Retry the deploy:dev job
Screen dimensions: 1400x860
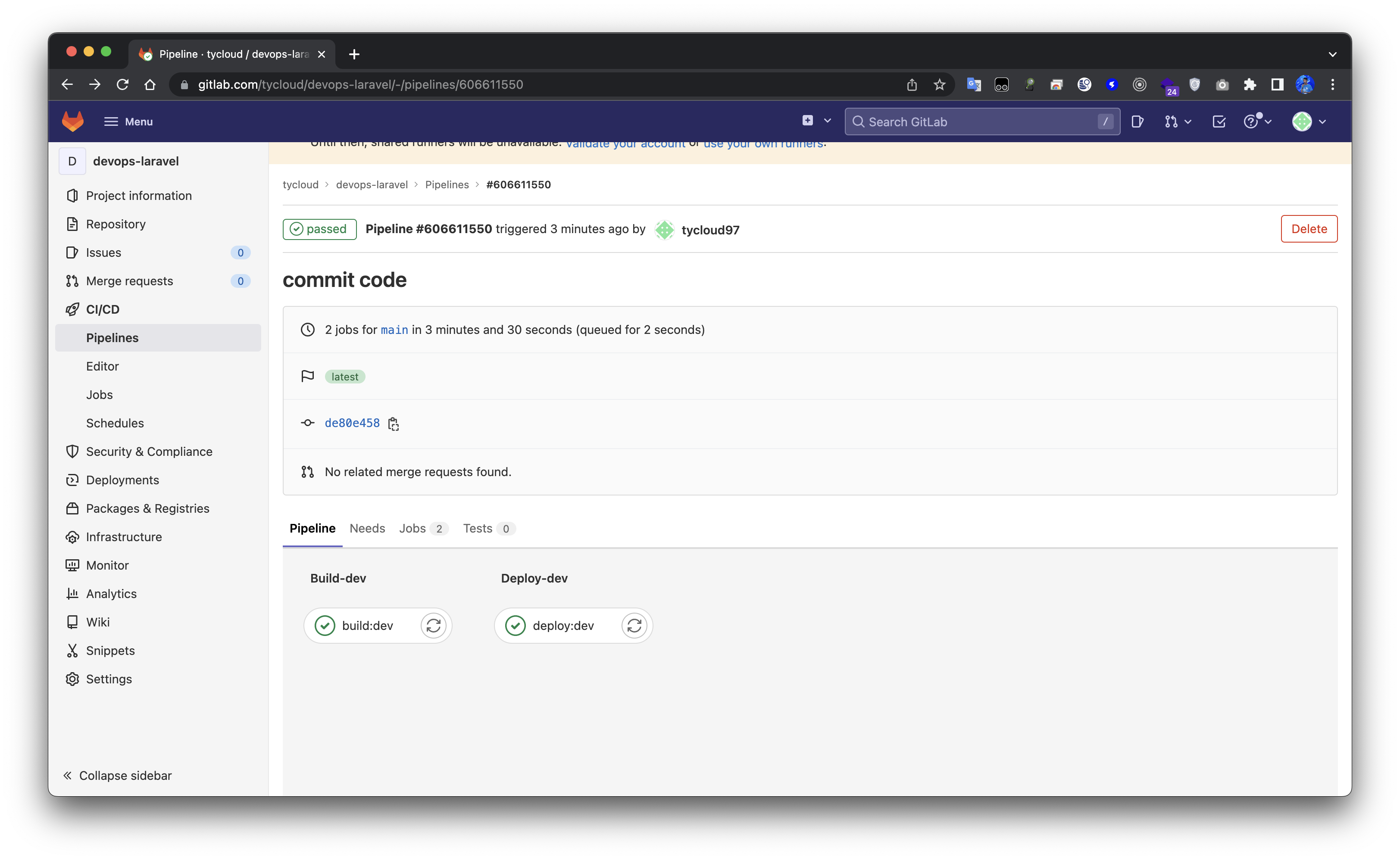click(634, 626)
